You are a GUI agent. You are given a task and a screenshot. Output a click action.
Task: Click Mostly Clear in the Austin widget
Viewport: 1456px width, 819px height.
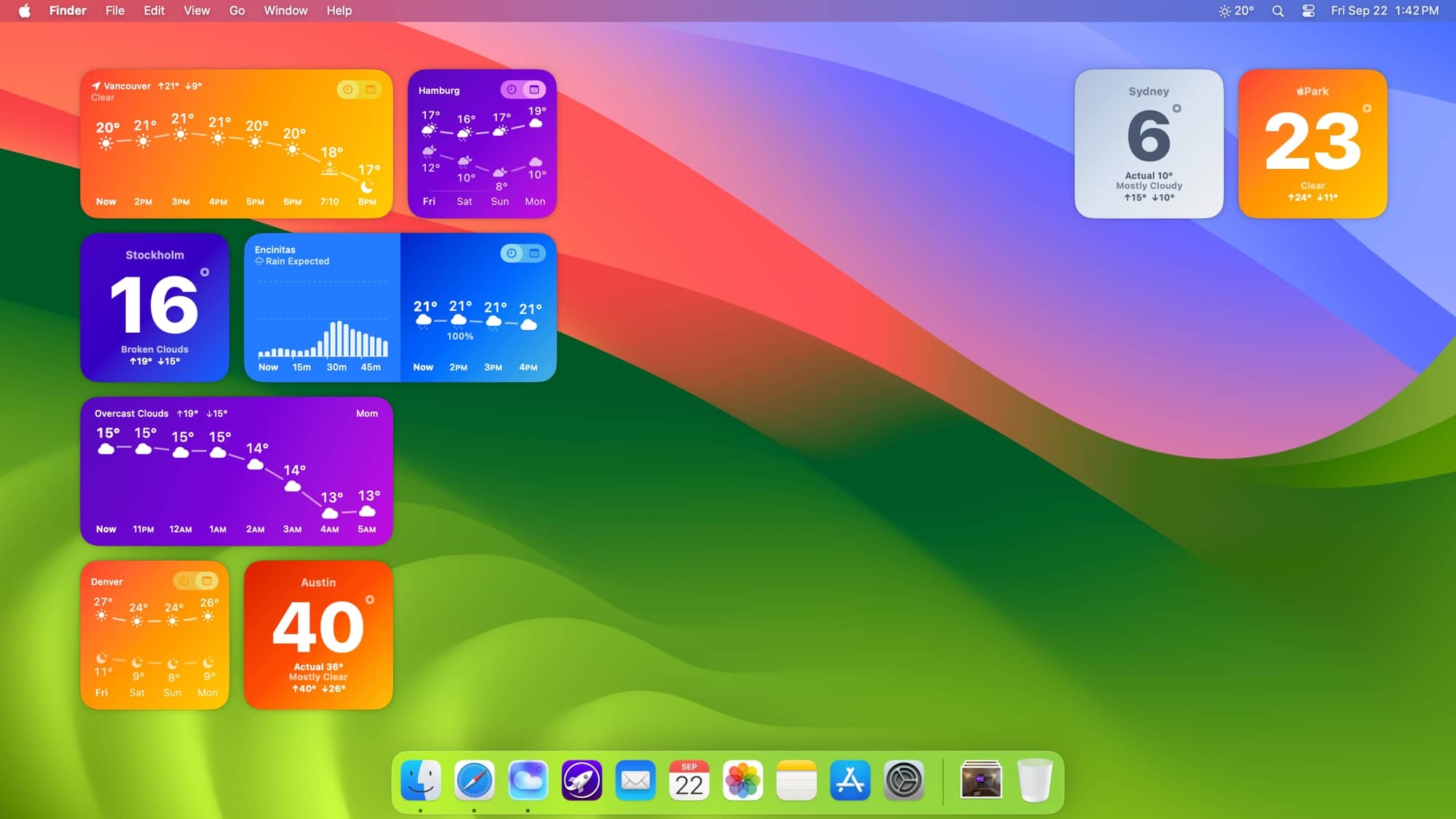318,677
